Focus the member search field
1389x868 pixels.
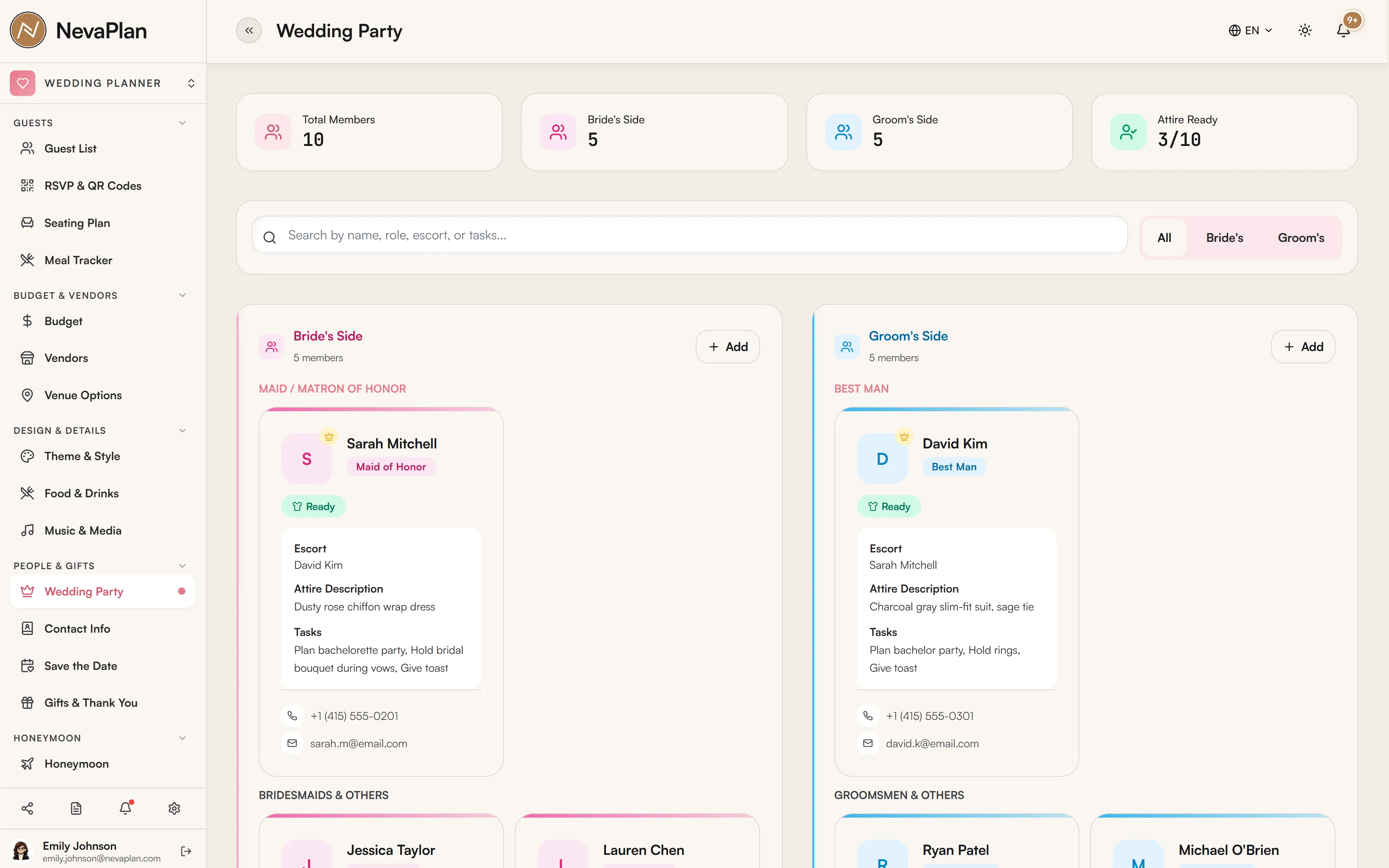tap(689, 235)
